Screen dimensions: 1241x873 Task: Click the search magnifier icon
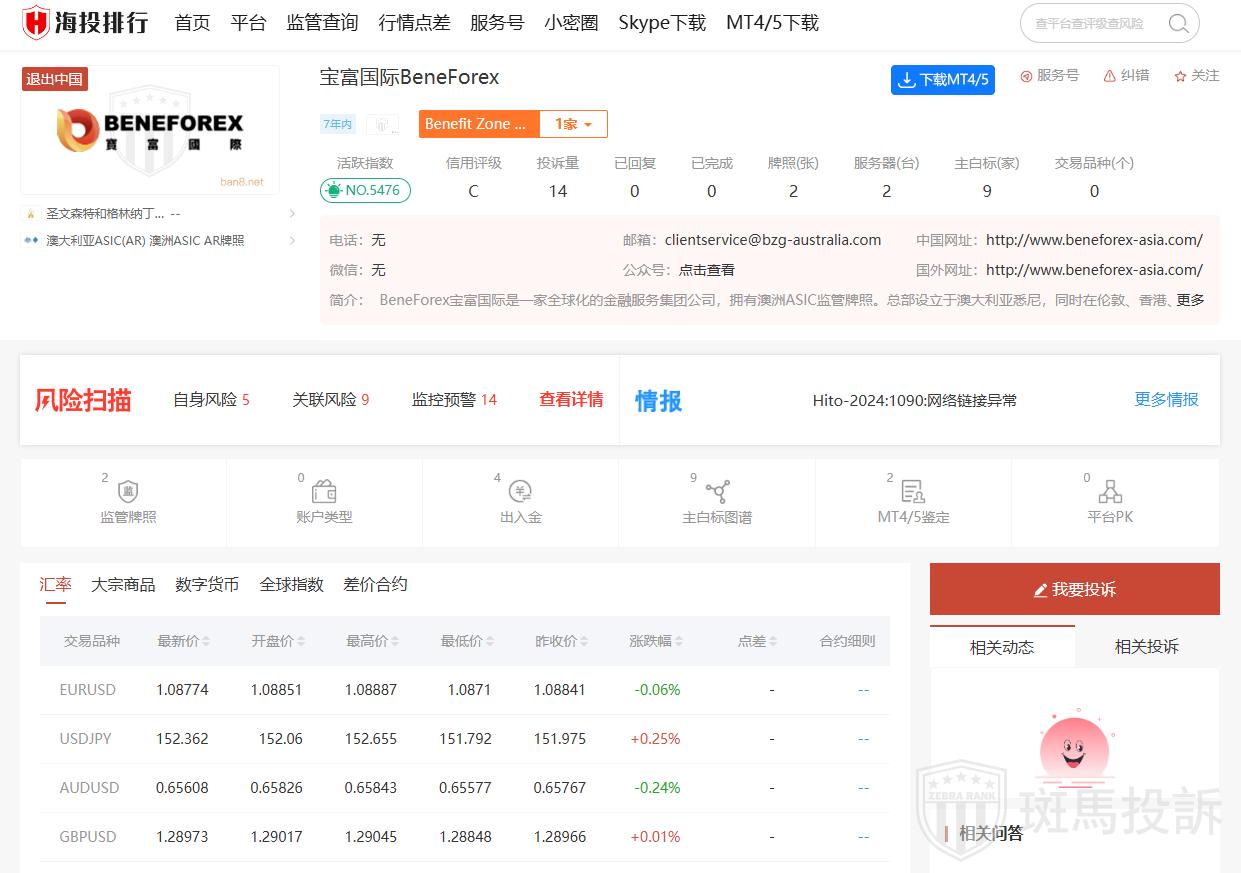[x=1178, y=24]
